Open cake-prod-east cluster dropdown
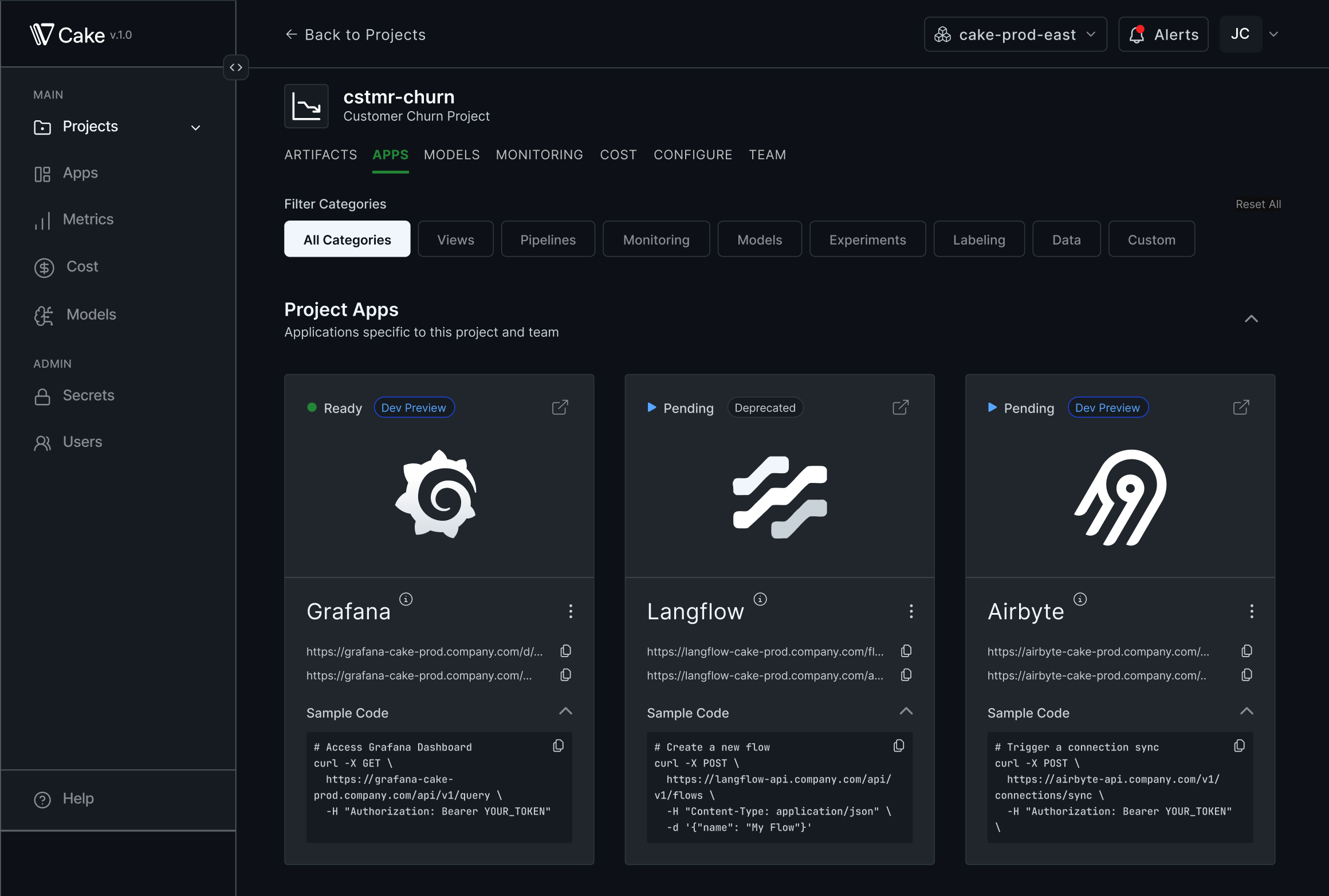Image resolution: width=1329 pixels, height=896 pixels. 1015,34
